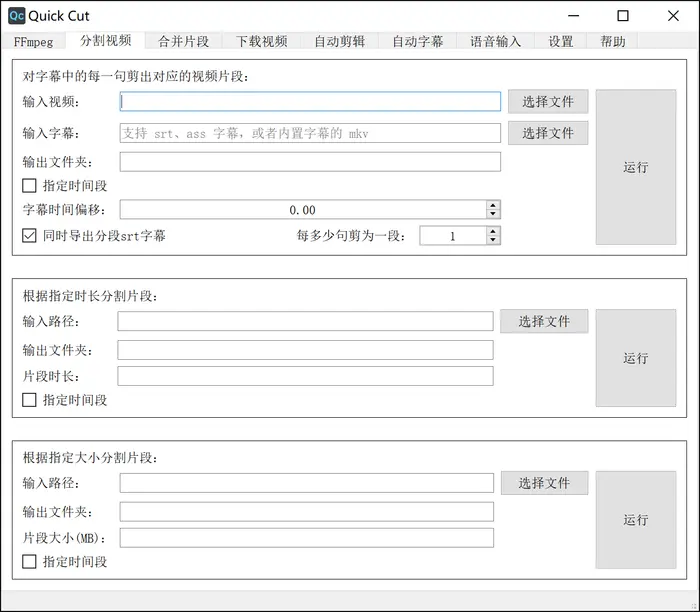The height and width of the screenshot is (612, 700).
Task: Click 选择文件 button for 输入视频
Action: (547, 102)
